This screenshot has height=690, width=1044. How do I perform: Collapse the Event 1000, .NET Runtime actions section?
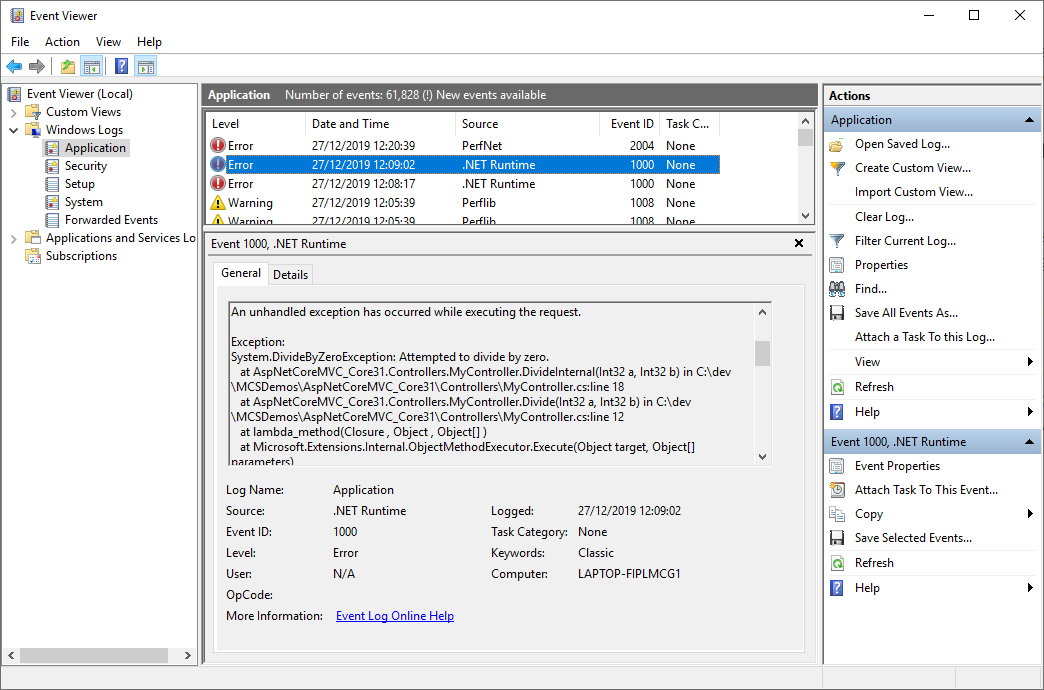coord(1029,442)
